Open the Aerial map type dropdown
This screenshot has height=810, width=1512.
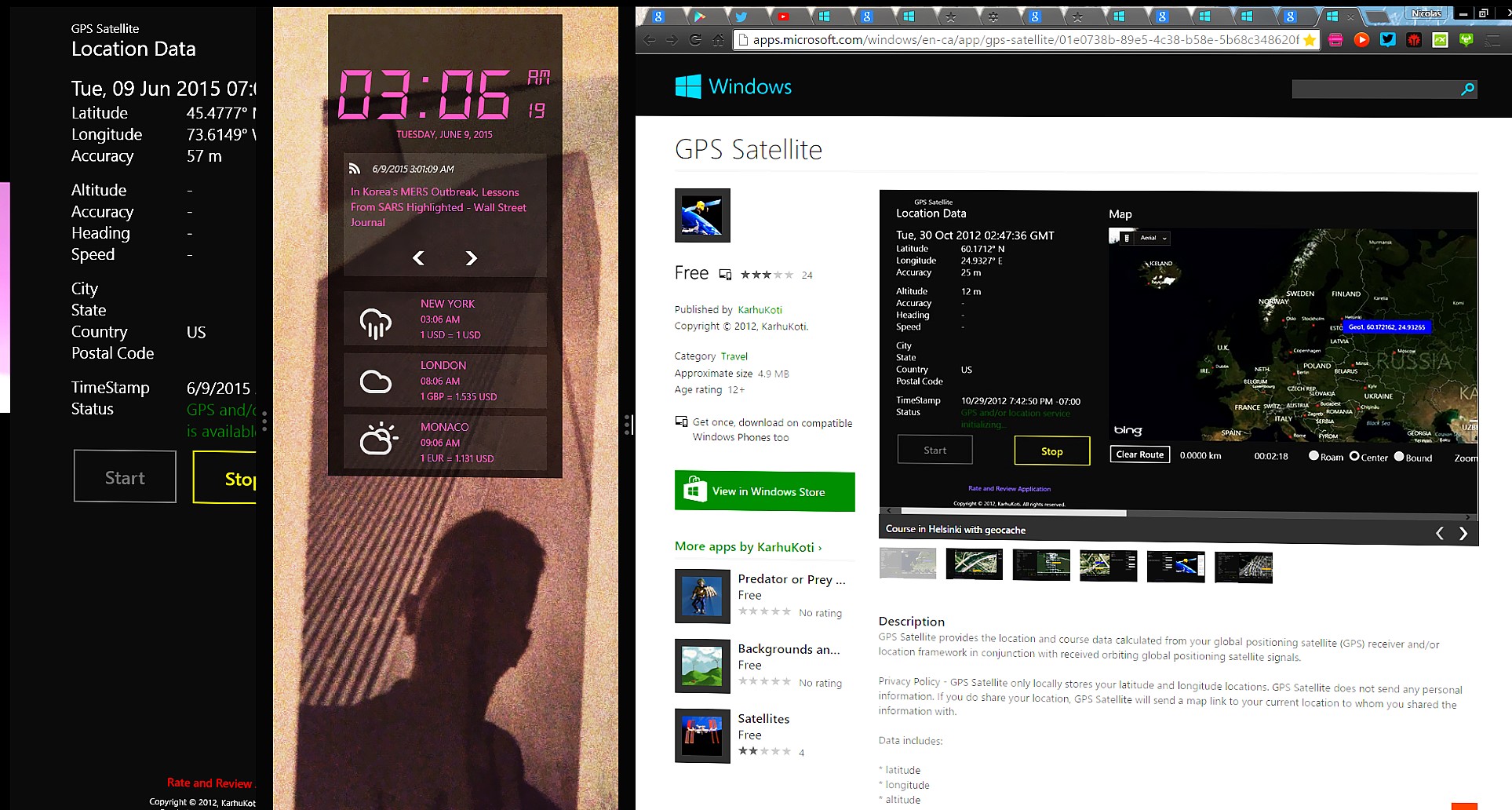click(1153, 238)
